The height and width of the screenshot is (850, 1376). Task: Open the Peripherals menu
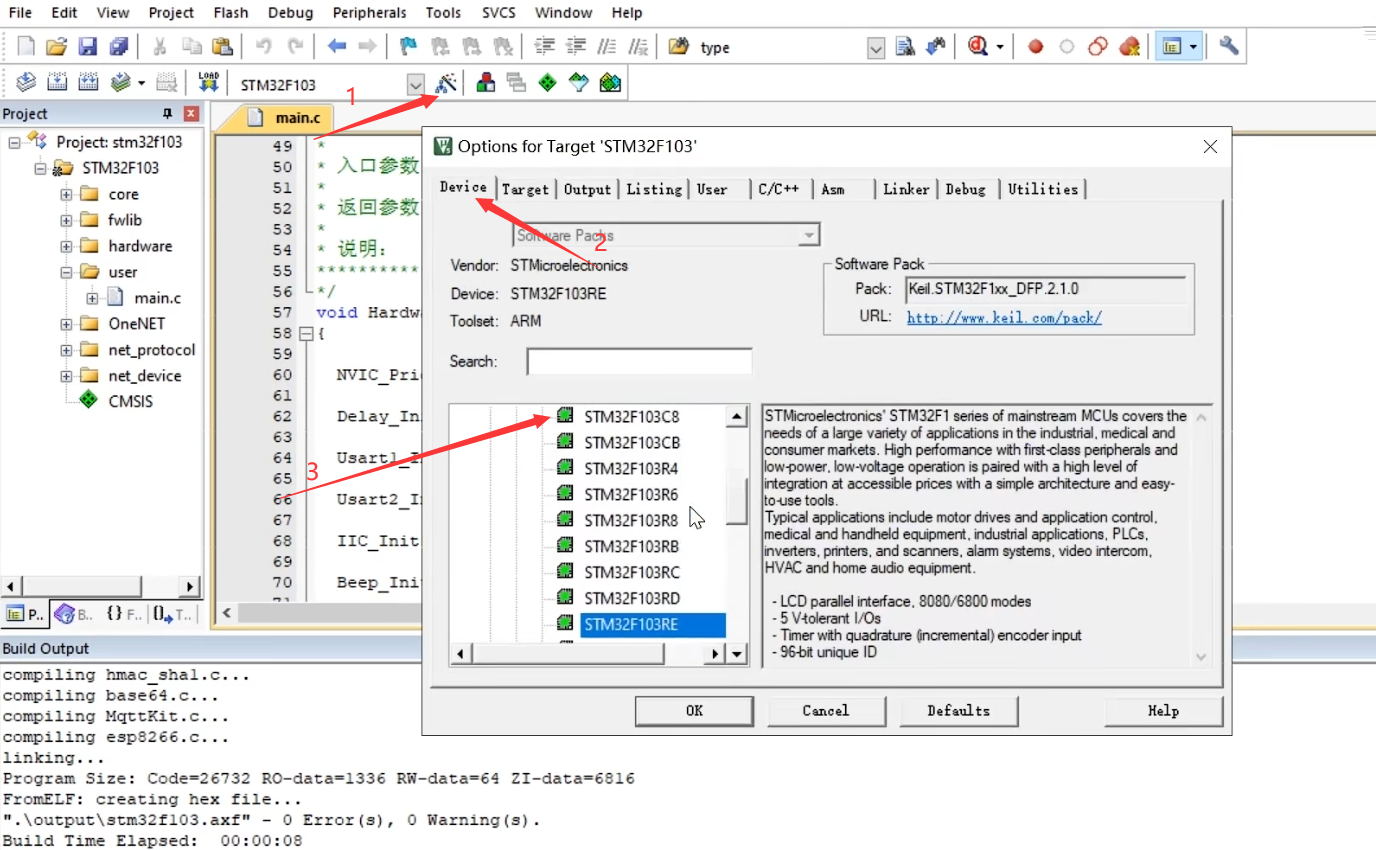(369, 12)
